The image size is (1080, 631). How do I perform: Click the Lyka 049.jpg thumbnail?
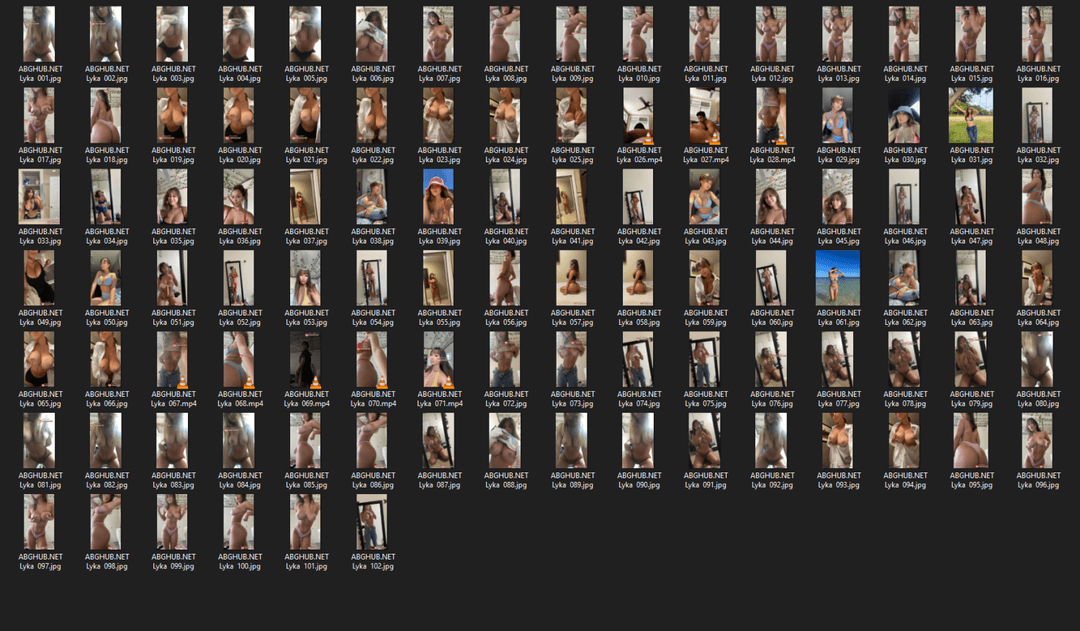39,278
